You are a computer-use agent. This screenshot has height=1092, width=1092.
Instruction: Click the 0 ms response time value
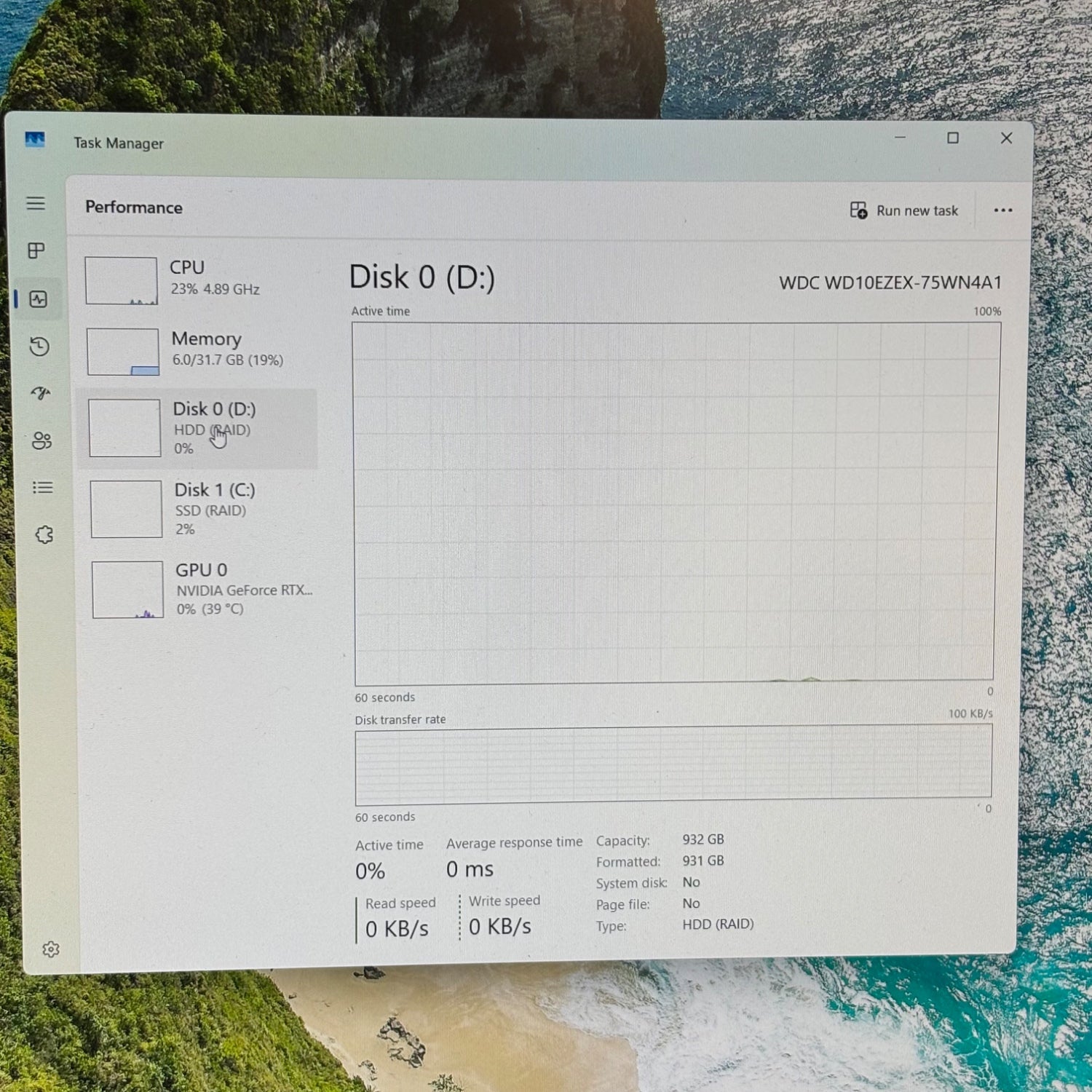tap(470, 869)
